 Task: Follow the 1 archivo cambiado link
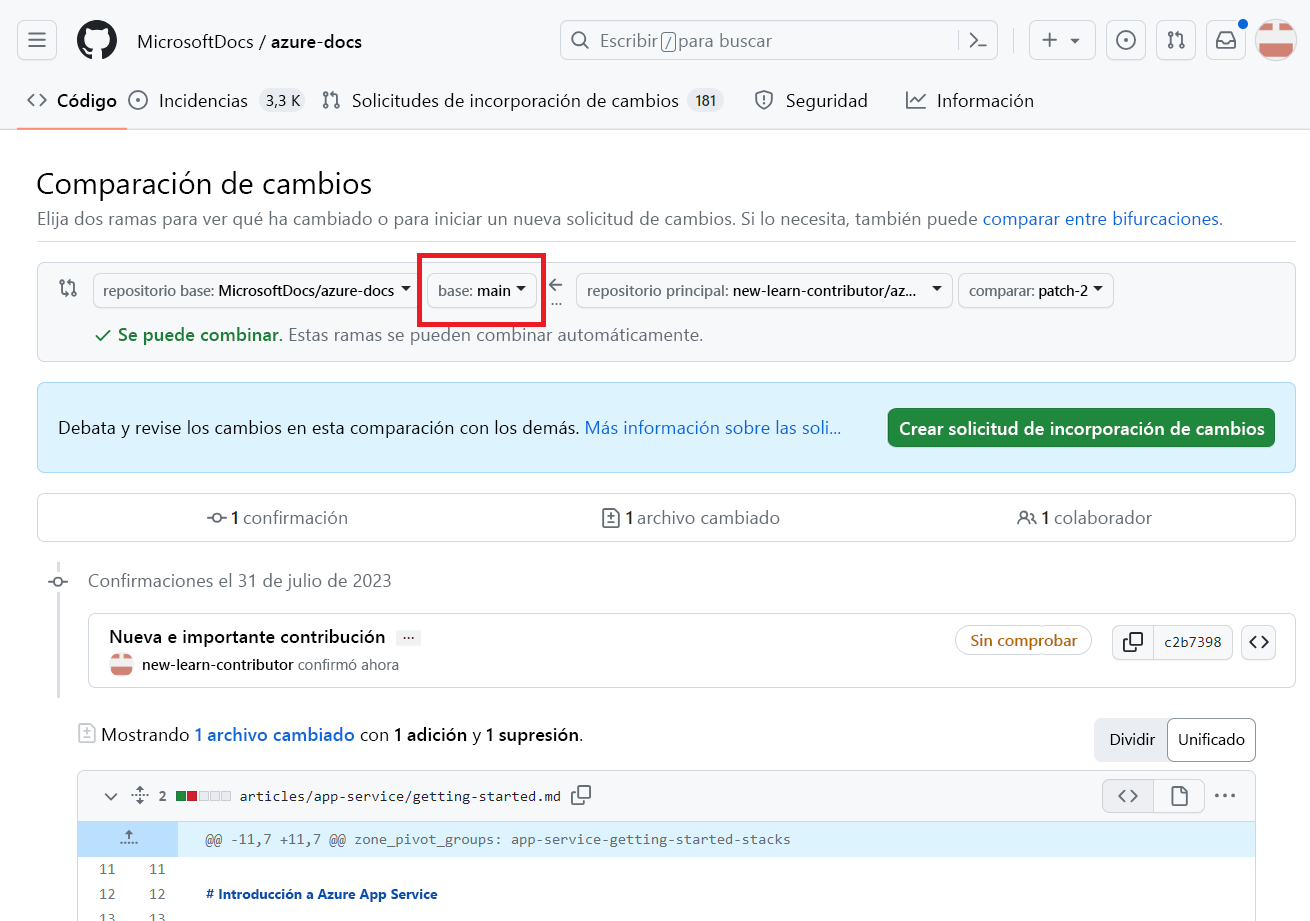[x=274, y=735]
